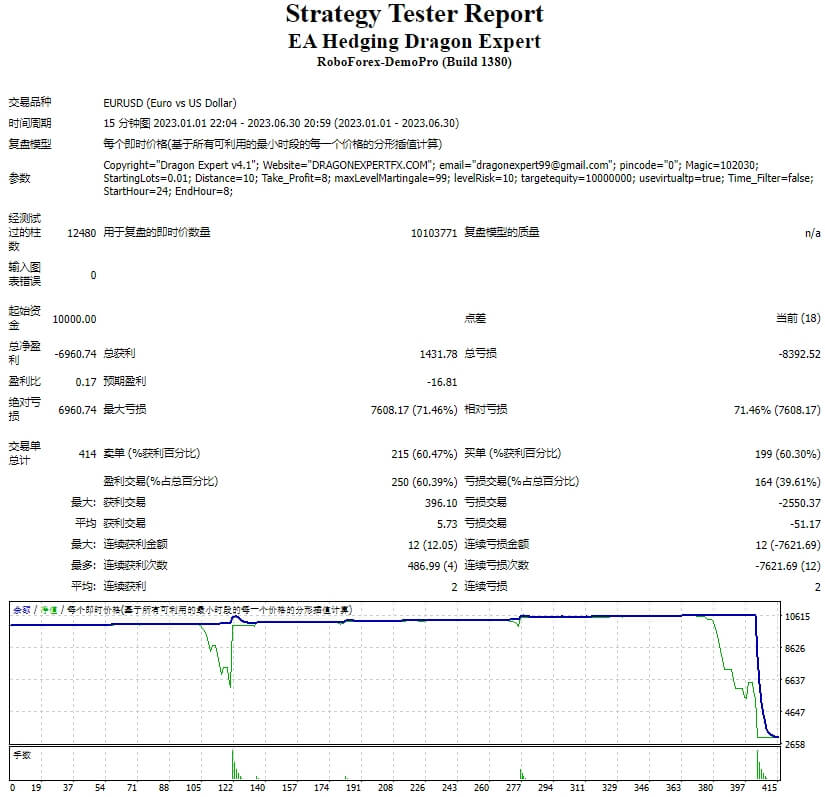
Task: Click maximal consecutive loss -7621.69 (12)
Action: [x=788, y=566]
